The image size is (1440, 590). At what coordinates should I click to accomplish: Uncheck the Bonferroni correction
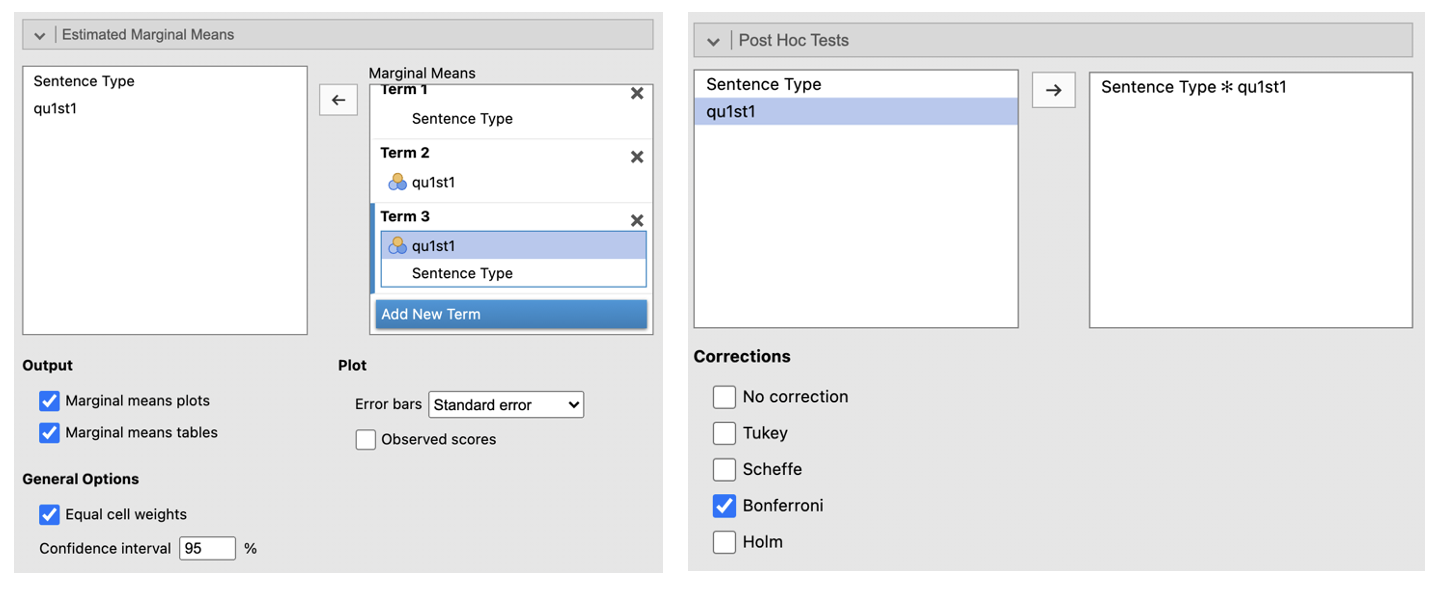tap(724, 506)
